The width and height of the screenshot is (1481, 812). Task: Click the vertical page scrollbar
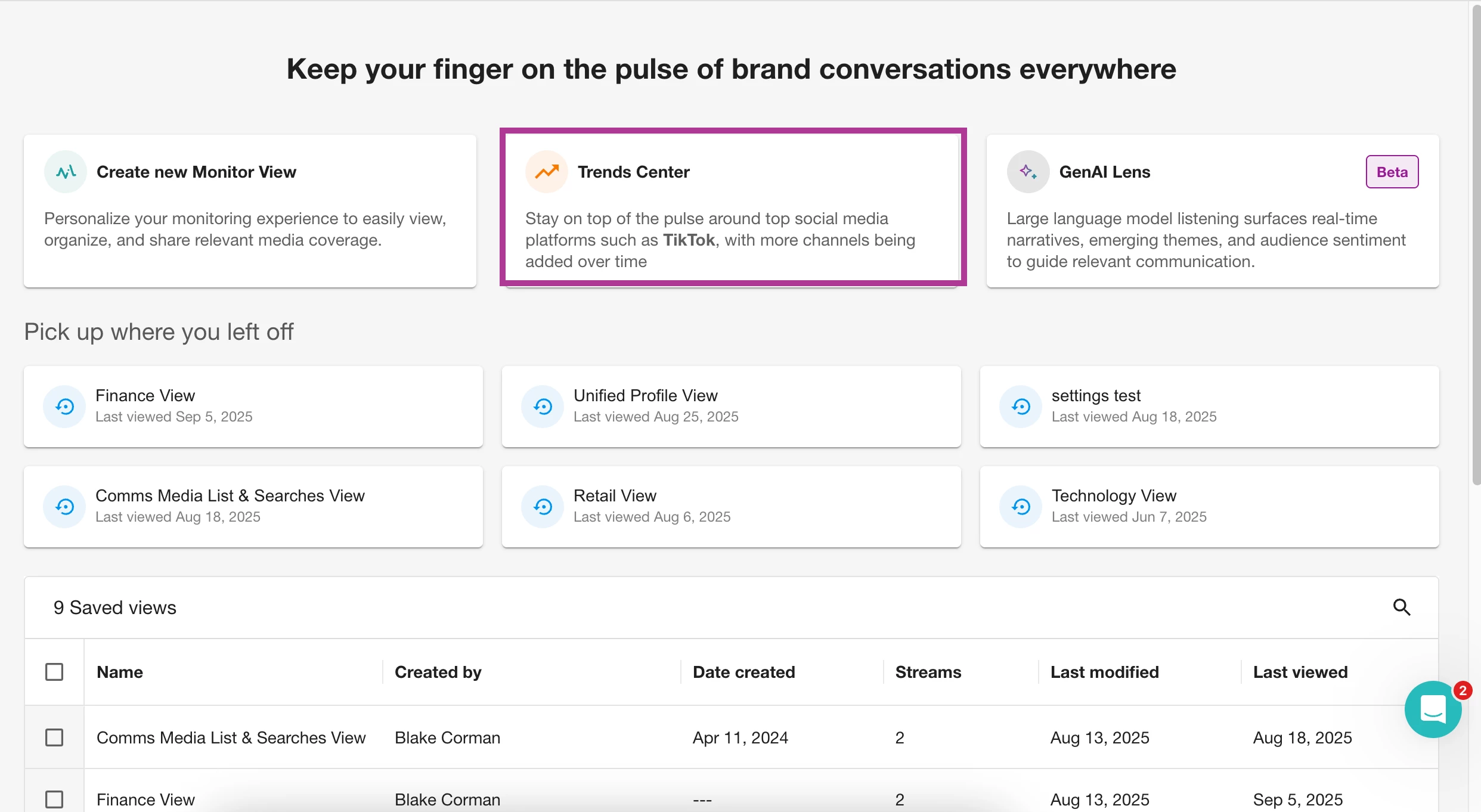[x=1476, y=238]
